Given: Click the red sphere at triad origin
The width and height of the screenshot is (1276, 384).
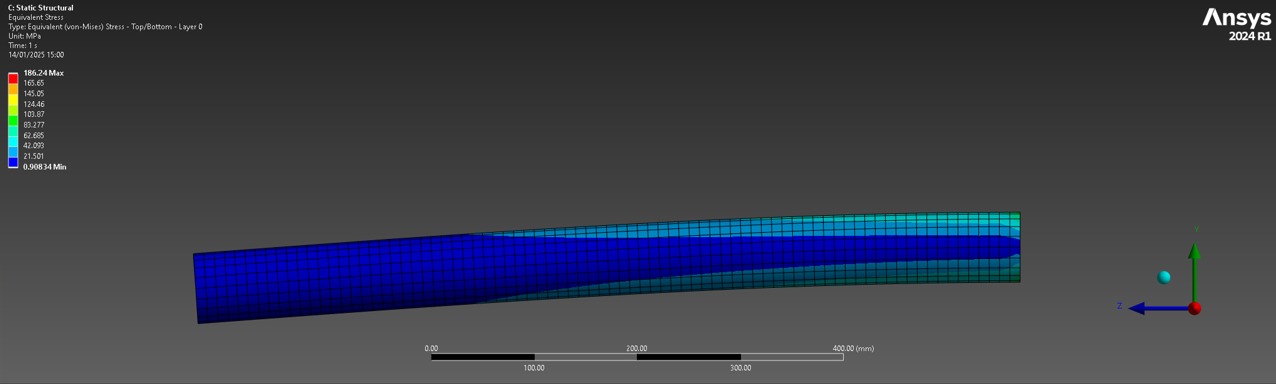Looking at the screenshot, I should pos(1194,309).
